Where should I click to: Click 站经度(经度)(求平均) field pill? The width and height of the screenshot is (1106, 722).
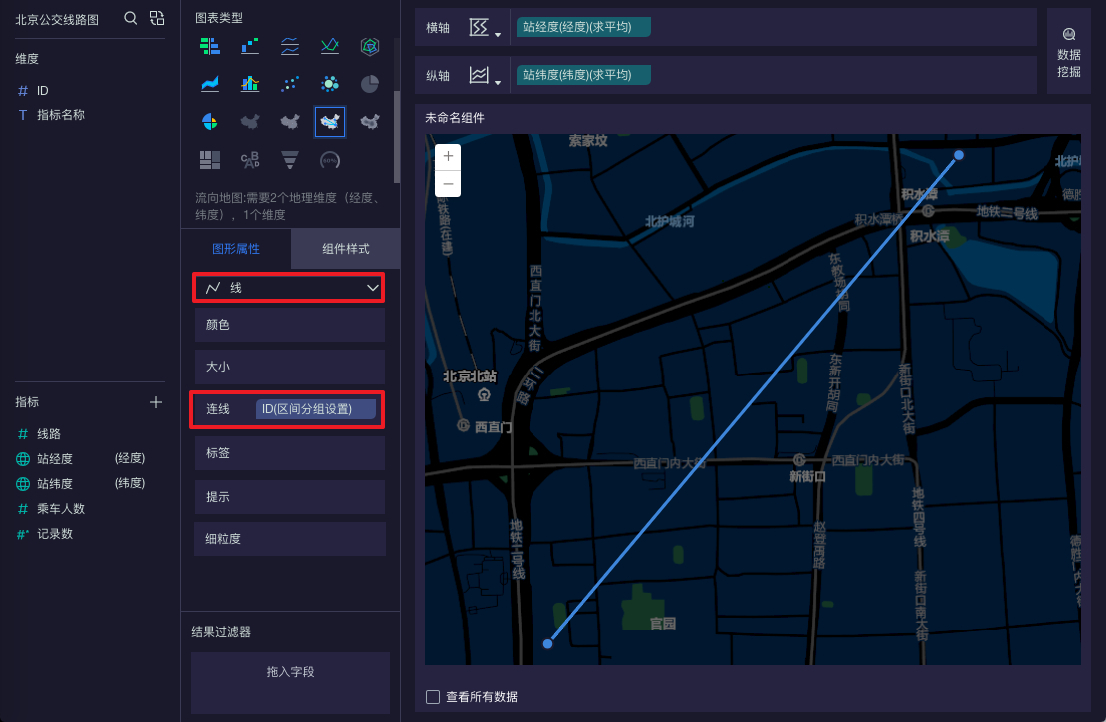[x=583, y=27]
